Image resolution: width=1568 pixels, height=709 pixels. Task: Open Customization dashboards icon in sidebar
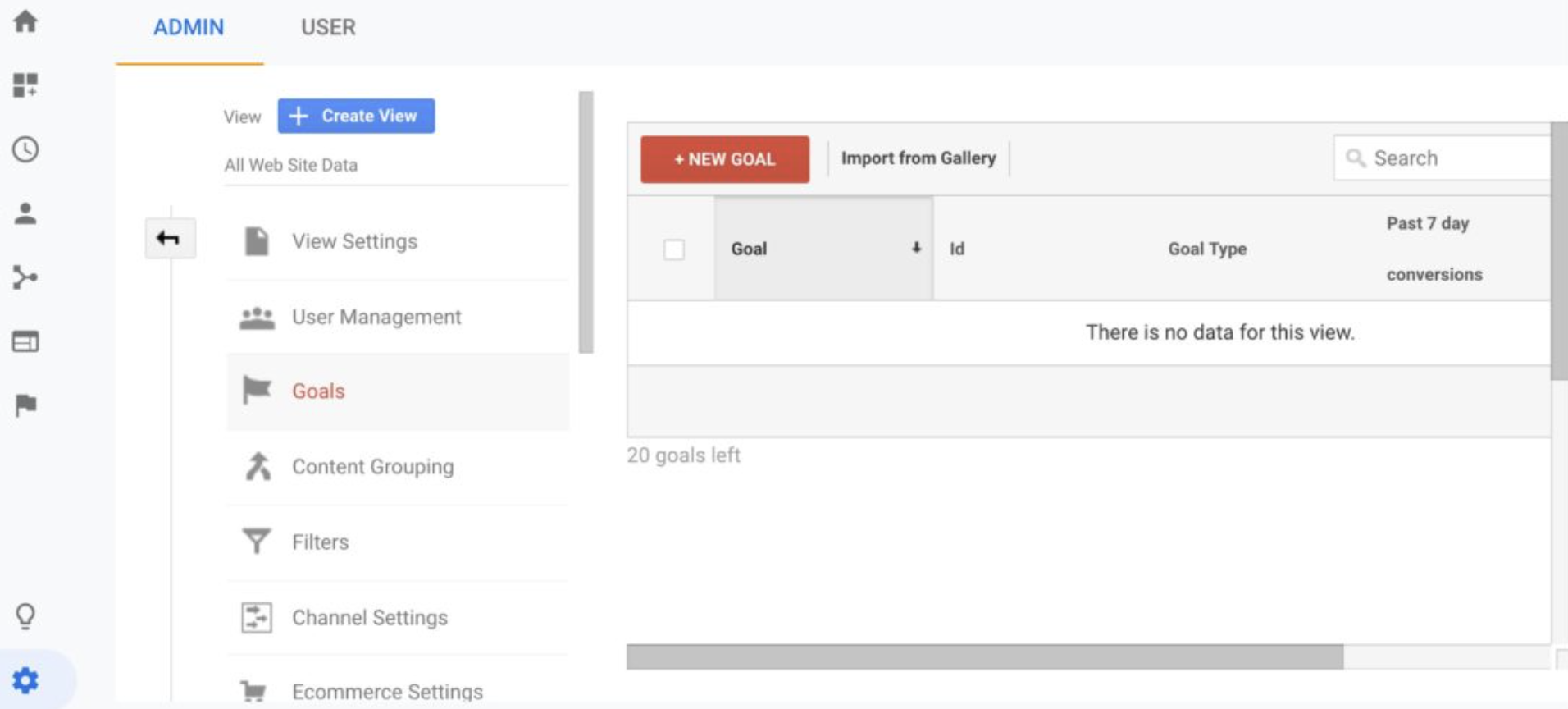click(25, 85)
